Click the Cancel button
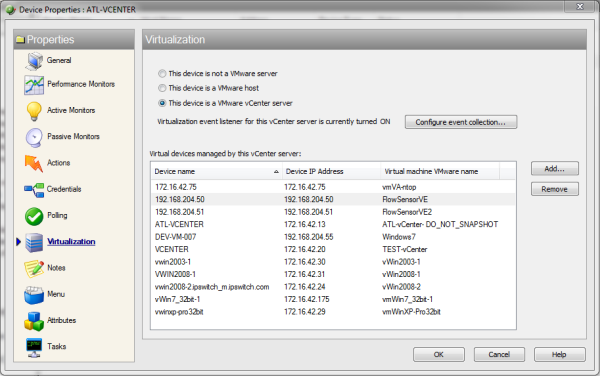Screen dimensions: 600x376 tap(499, 355)
